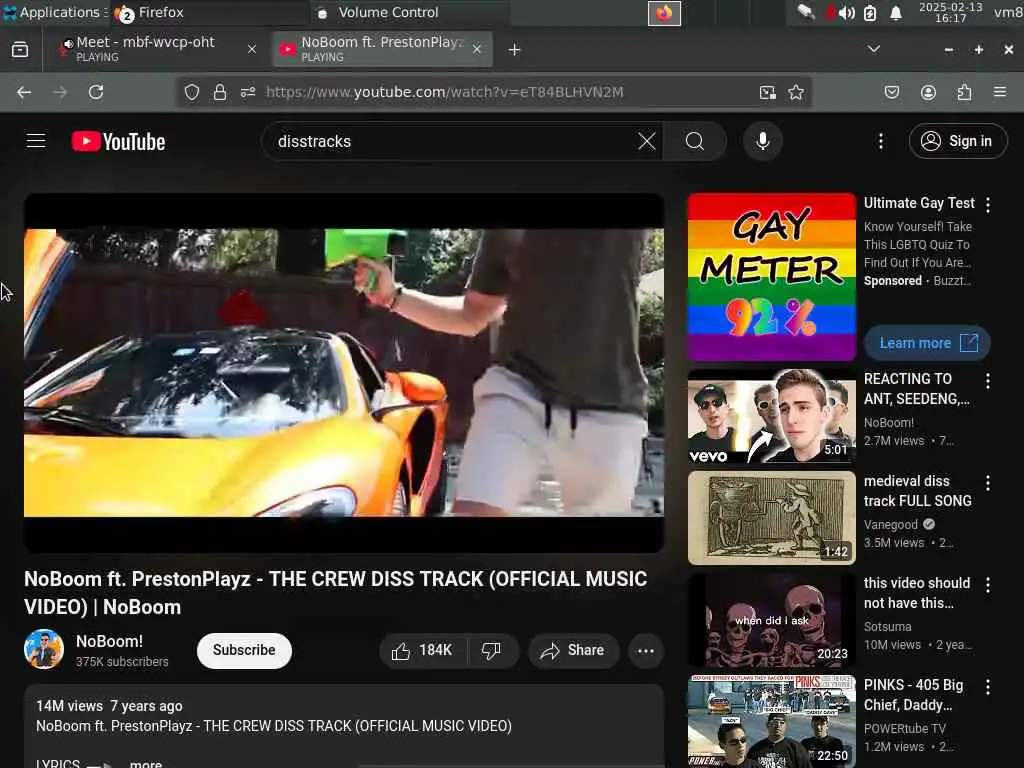Screen dimensions: 1024x768
Task: Save page to Pocket
Action: 891,92
